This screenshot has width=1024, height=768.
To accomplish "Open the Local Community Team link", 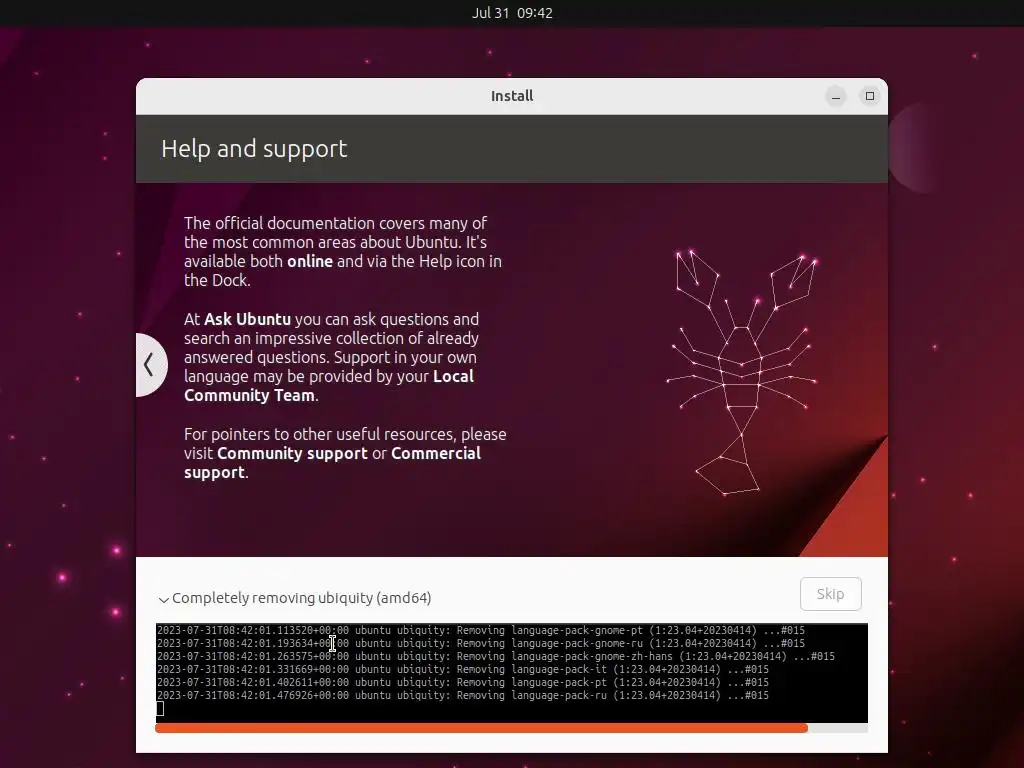I will click(x=329, y=386).
